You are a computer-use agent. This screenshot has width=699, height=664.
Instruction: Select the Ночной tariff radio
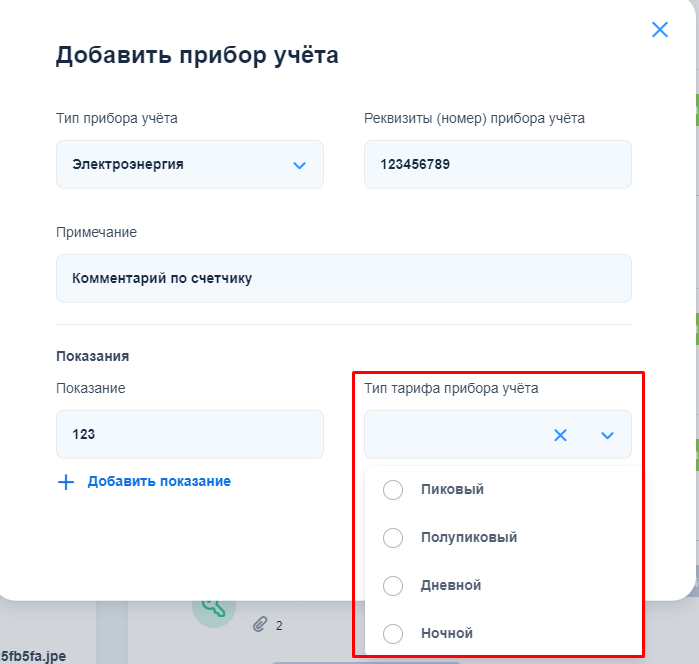click(x=394, y=634)
